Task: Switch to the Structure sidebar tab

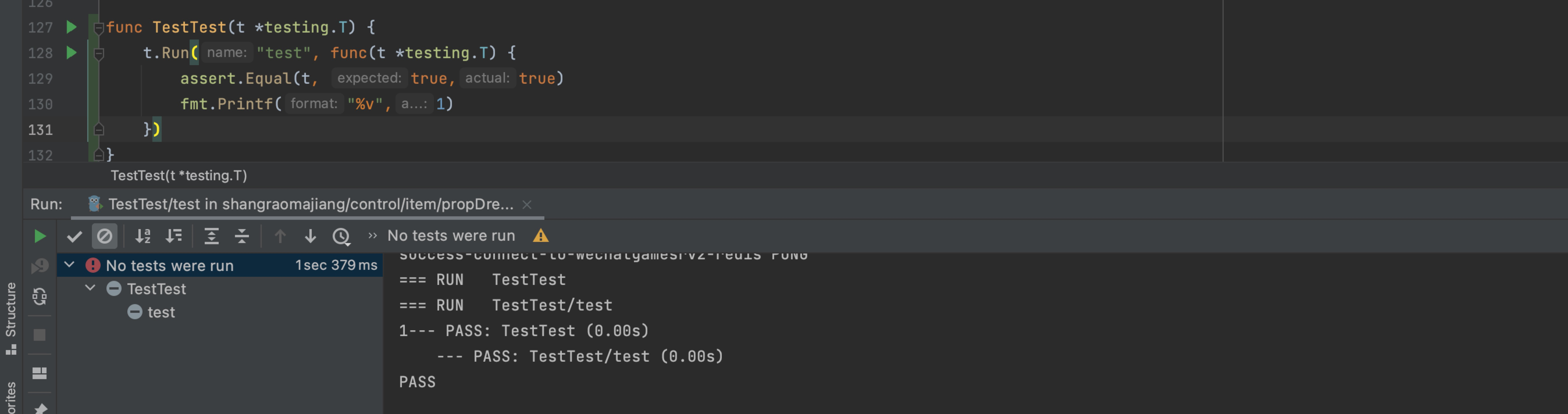Action: pos(11,312)
